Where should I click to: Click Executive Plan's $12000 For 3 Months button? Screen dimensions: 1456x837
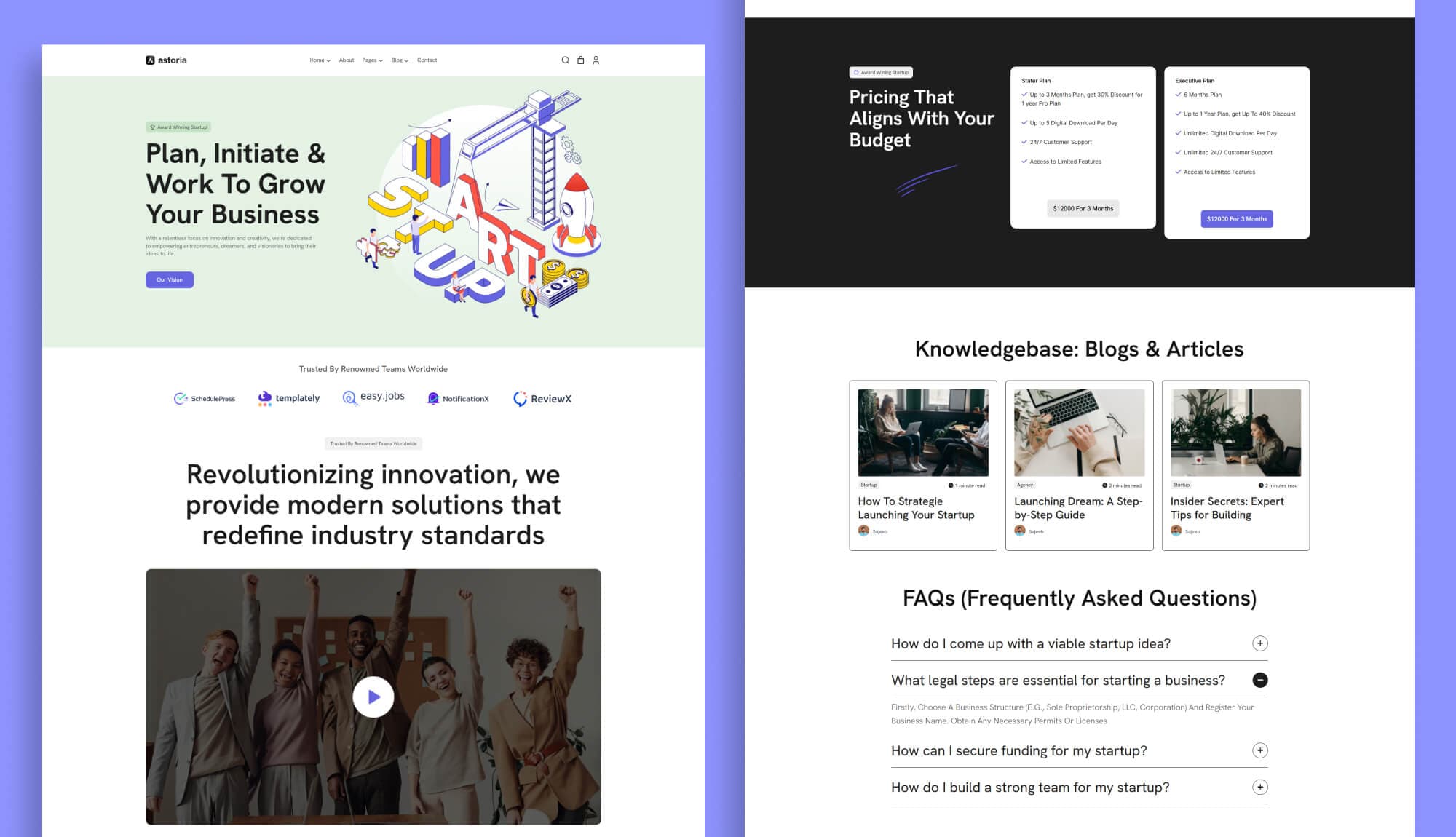click(1236, 219)
